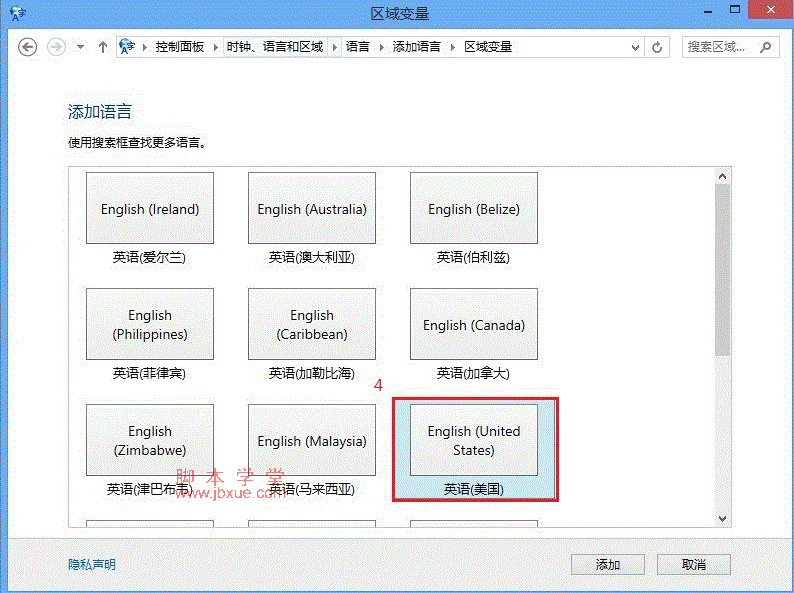This screenshot has width=794, height=593.
Task: Select the English (Canada) tile
Action: 474,324
